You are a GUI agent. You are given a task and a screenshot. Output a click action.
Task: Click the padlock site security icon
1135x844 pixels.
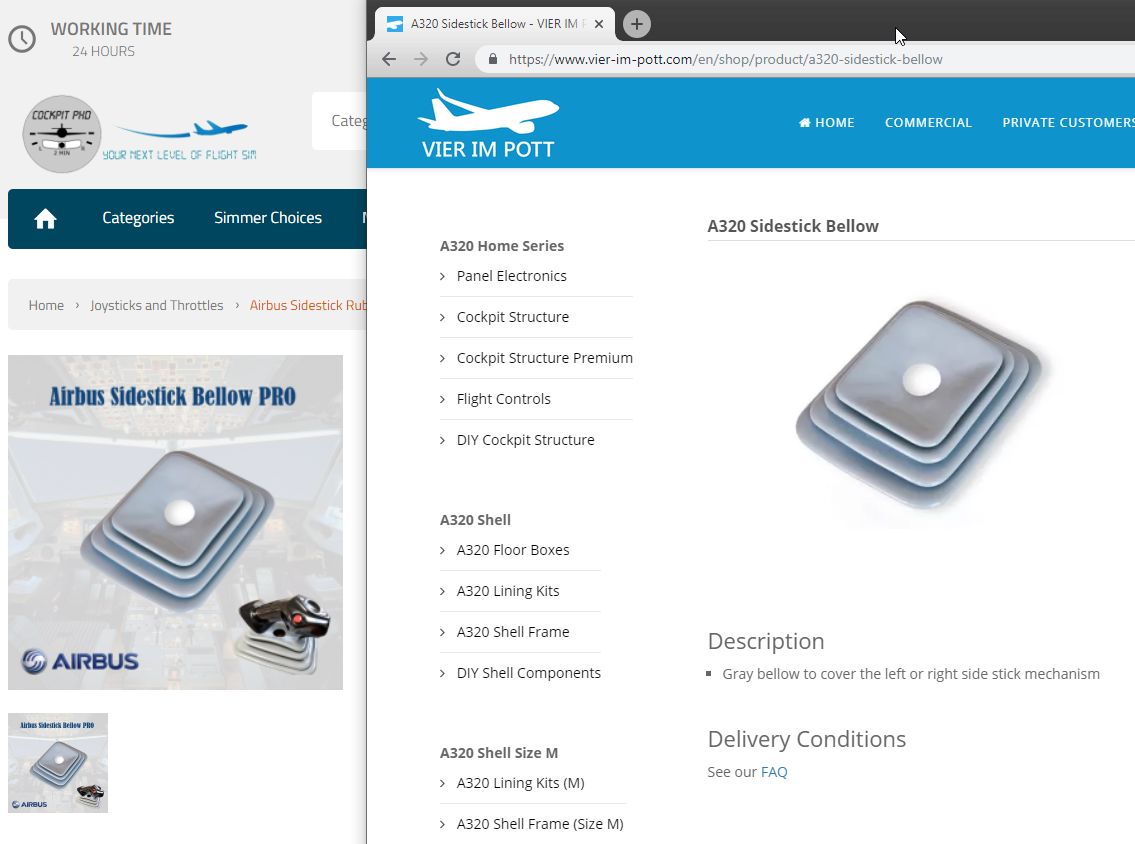pos(493,59)
